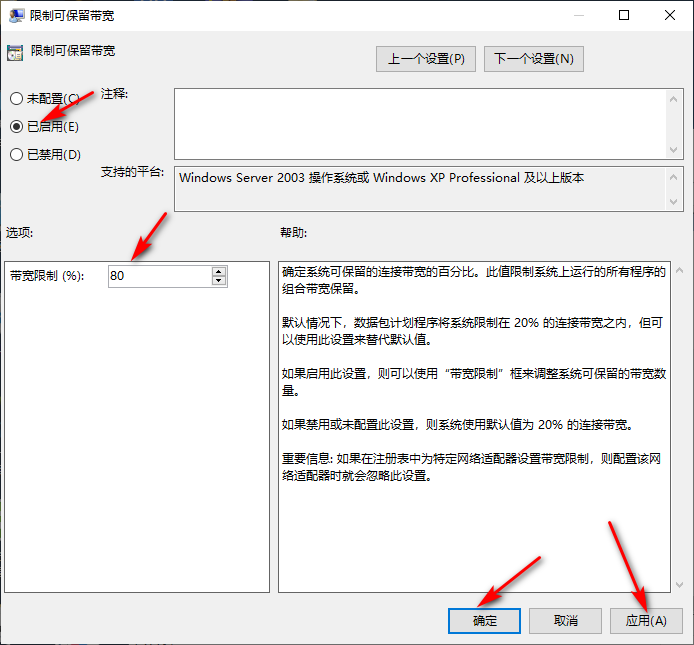Go to 下一个设置(N)
The image size is (694, 645).
point(533,58)
